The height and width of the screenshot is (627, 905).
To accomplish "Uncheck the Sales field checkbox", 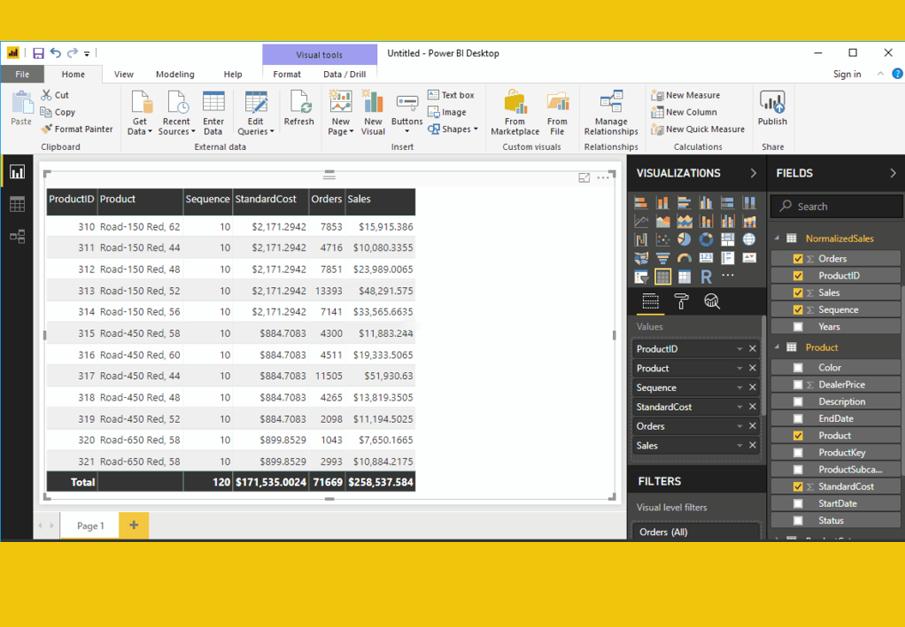I will [x=798, y=293].
